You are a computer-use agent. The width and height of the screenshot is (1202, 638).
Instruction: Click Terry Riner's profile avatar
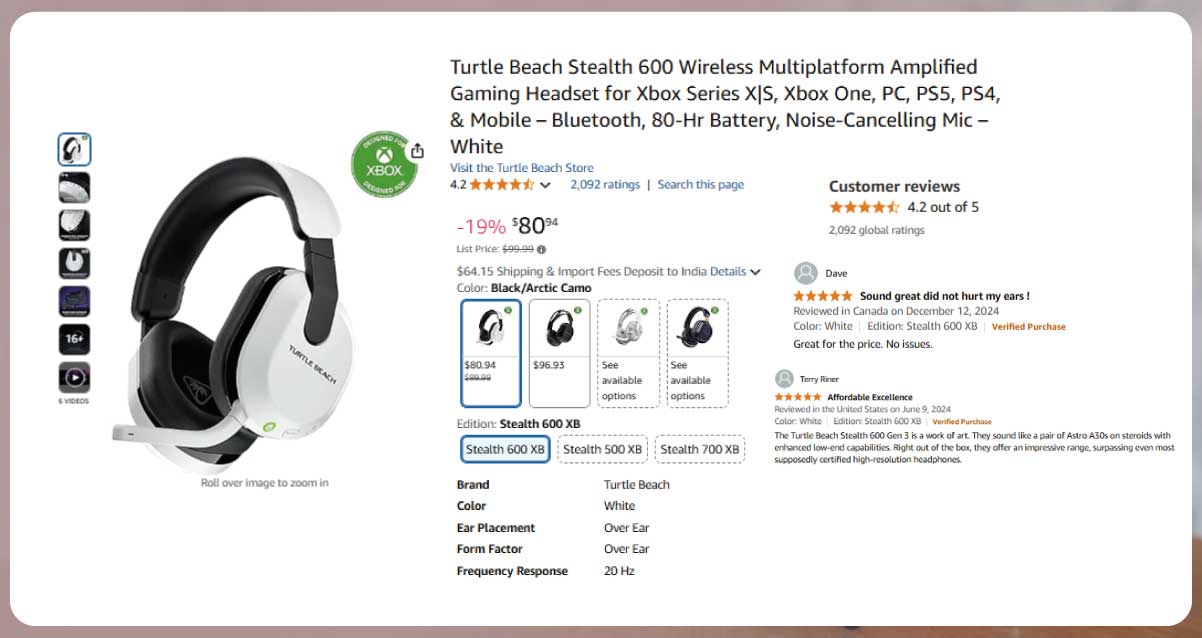[x=784, y=379]
